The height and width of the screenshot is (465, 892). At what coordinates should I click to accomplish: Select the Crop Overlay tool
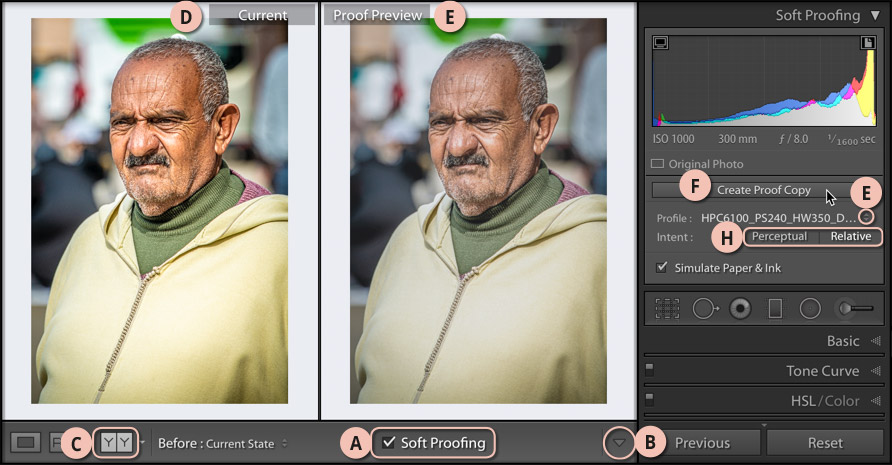(x=667, y=308)
